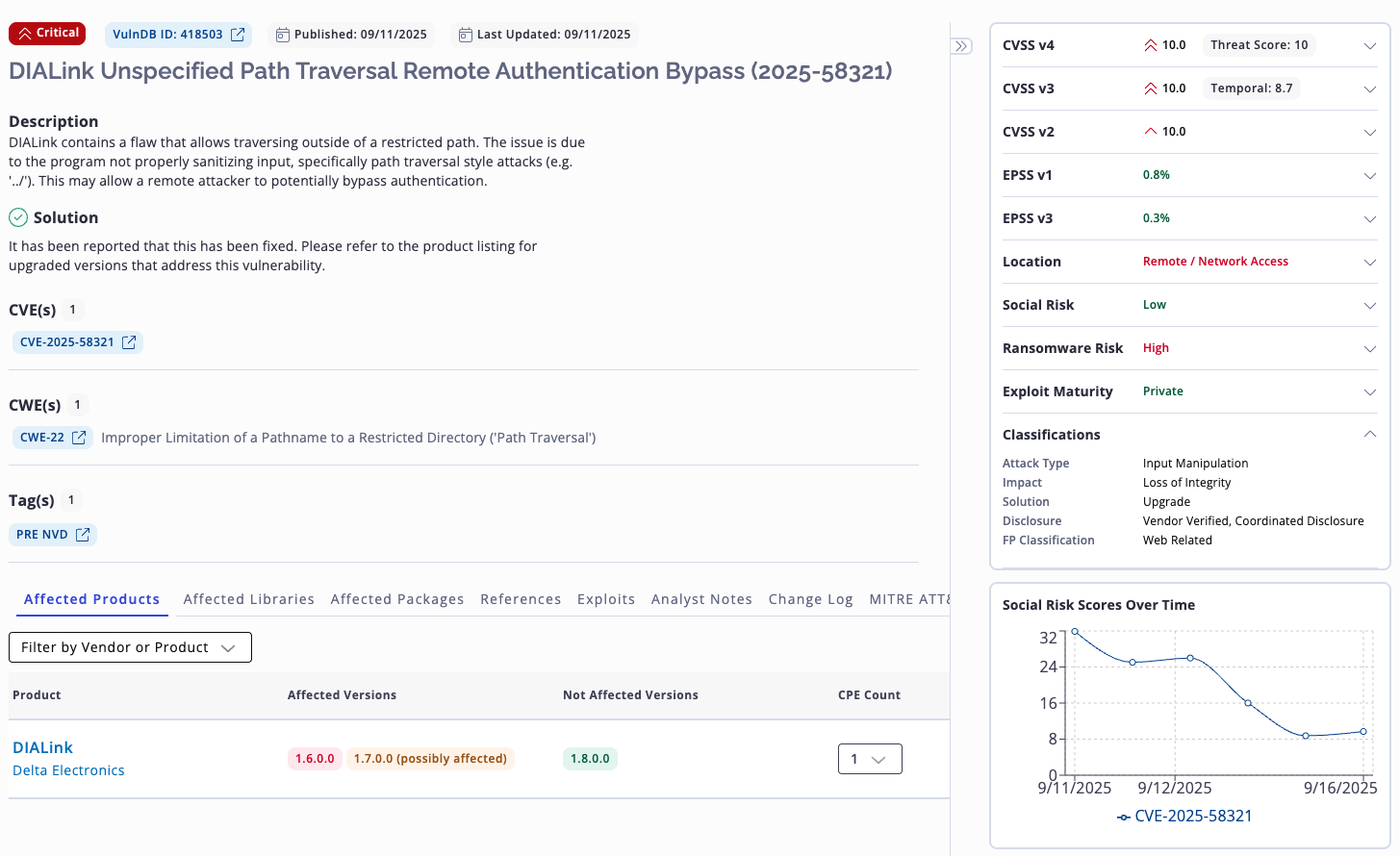This screenshot has width=1400, height=856.
Task: Expand the CVSS v3 row
Action: pos(1370,89)
